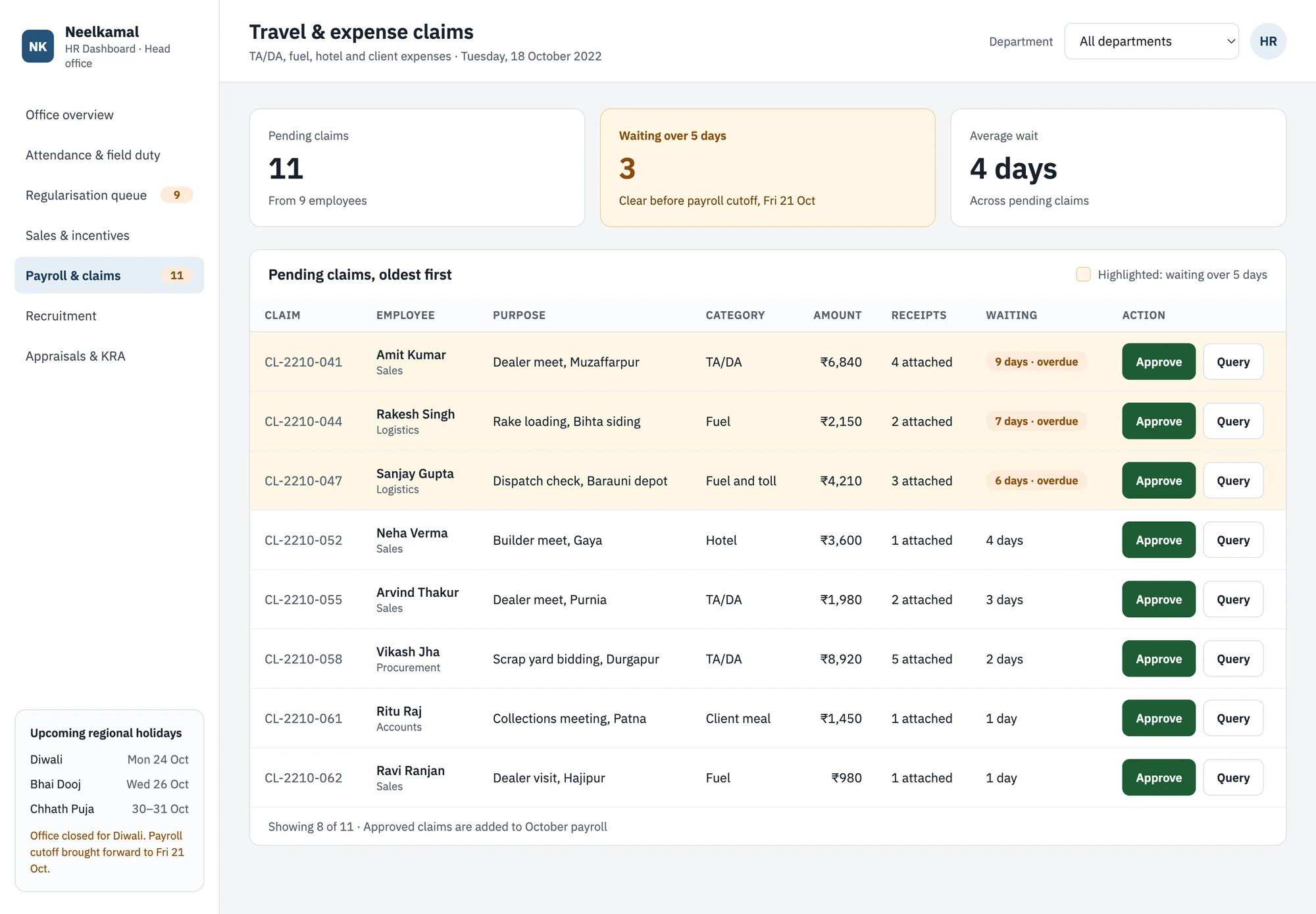This screenshot has height=914, width=1316.
Task: Click the Waiting over 5 days card
Action: pos(767,168)
